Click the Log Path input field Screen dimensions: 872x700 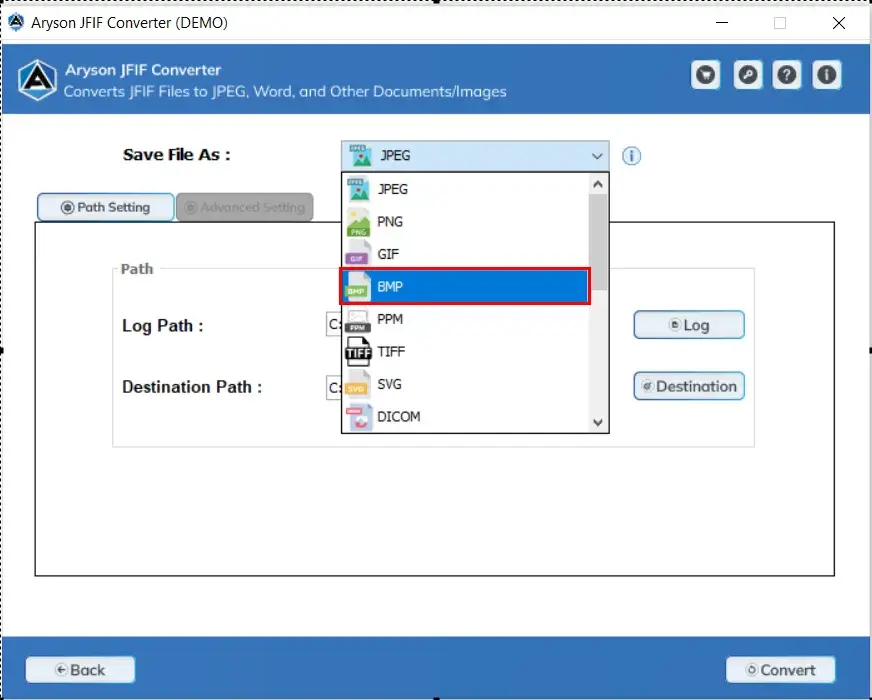pos(334,325)
